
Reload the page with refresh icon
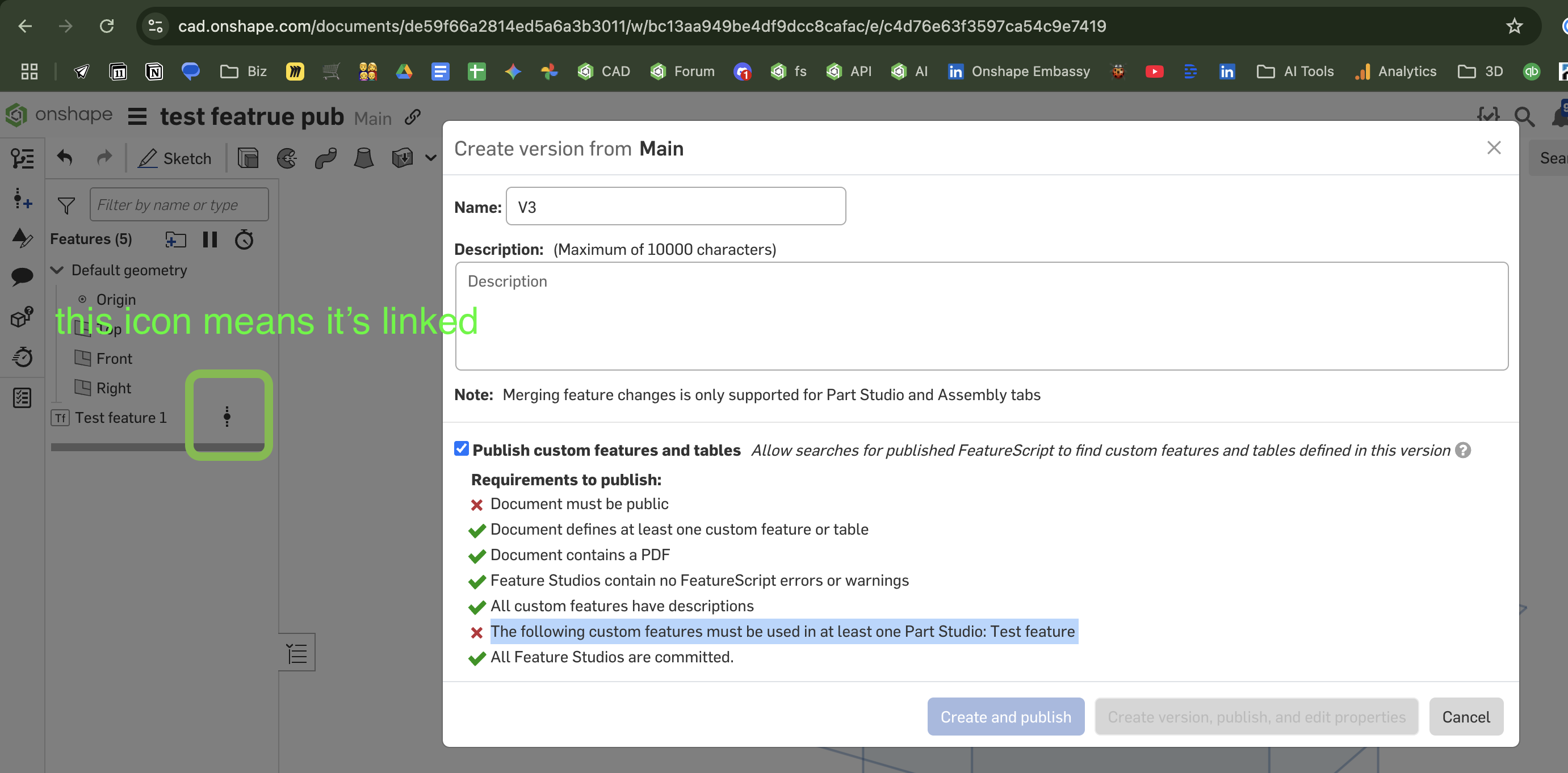tap(107, 26)
